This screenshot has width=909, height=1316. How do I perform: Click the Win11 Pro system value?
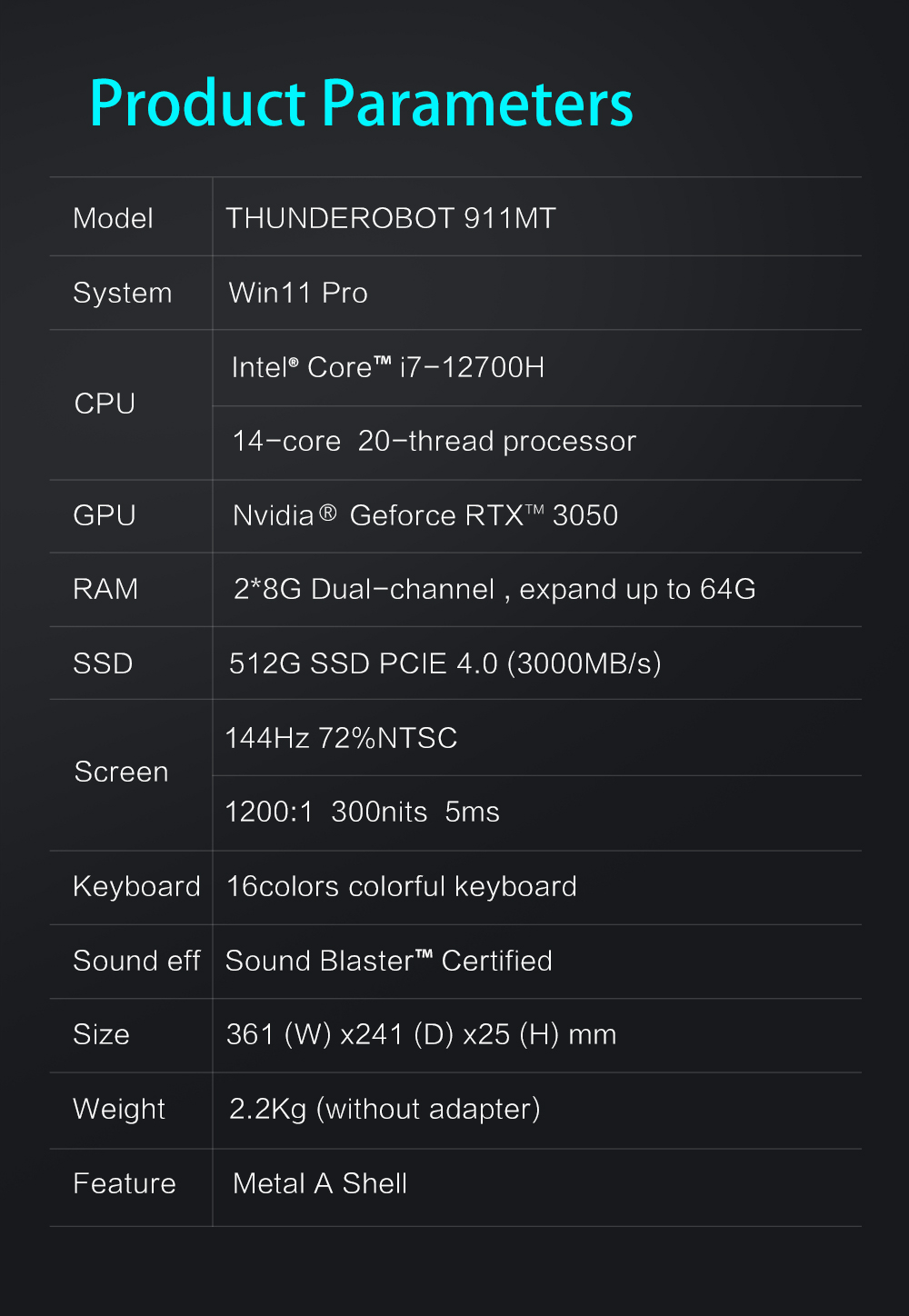(298, 293)
